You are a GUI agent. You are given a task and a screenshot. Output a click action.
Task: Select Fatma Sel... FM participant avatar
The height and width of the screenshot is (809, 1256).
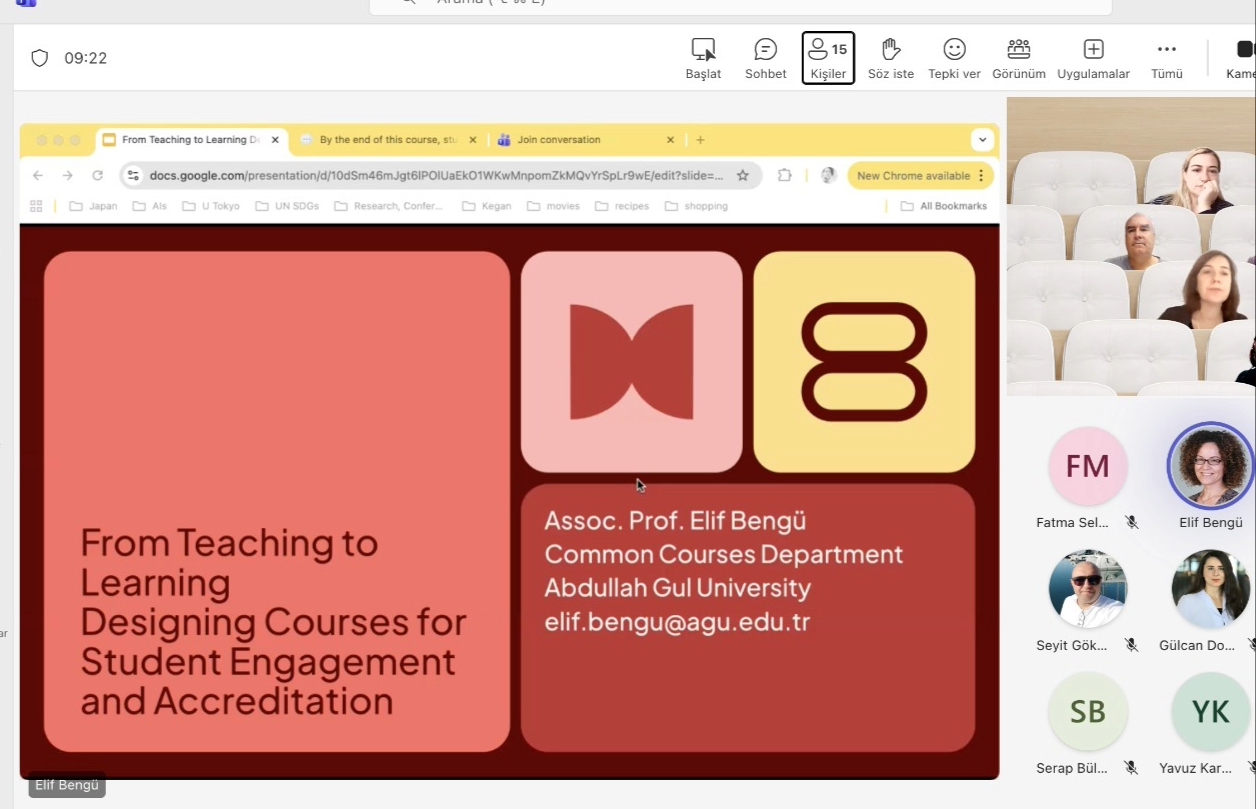click(1087, 466)
